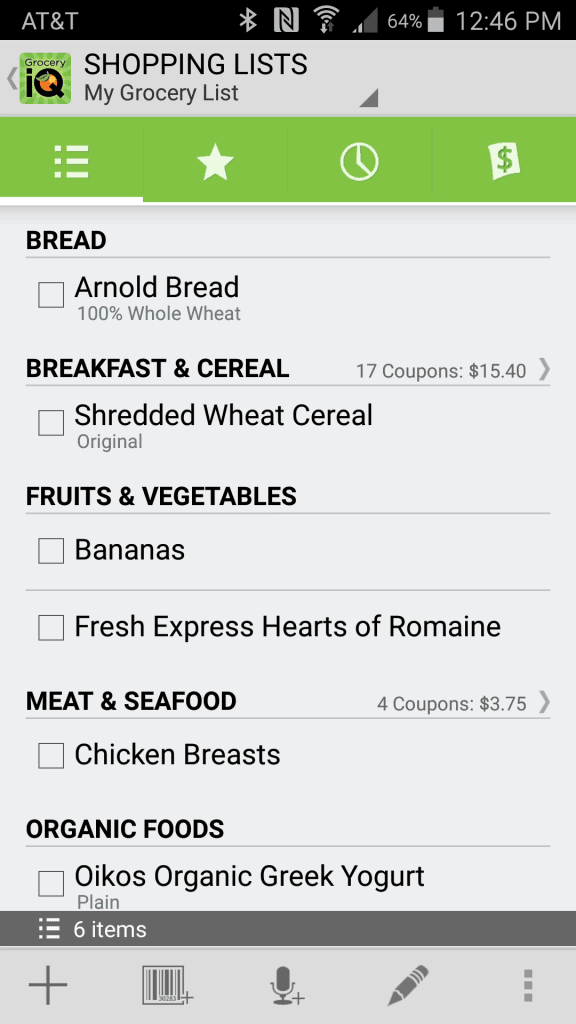Scan a barcode to add item
Viewport: 576px width, 1024px height.
pyautogui.click(x=168, y=985)
